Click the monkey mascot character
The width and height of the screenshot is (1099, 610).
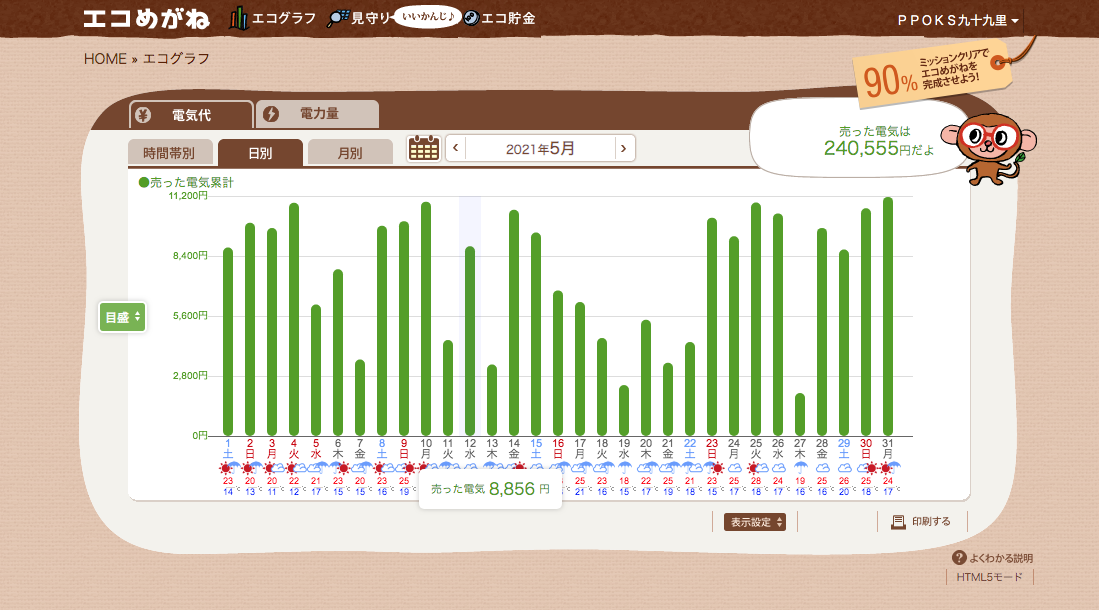click(990, 149)
